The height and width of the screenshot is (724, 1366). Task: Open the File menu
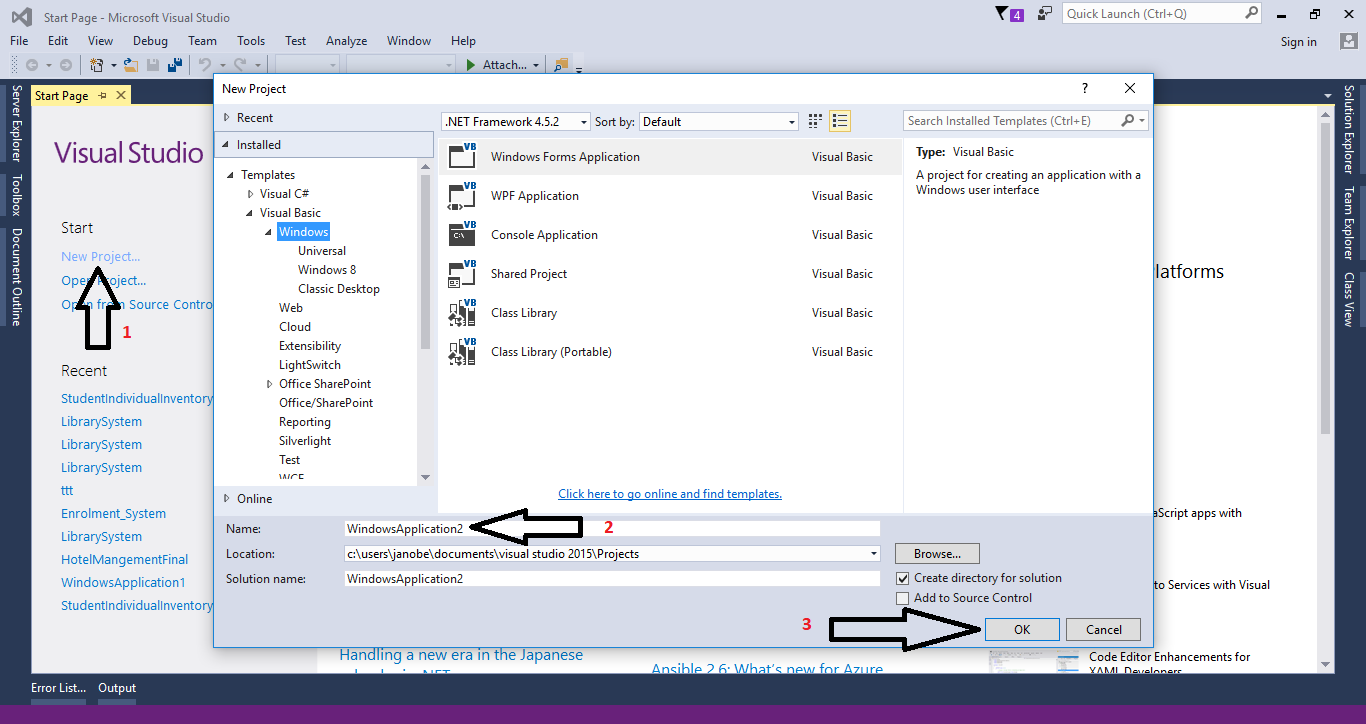click(x=19, y=41)
